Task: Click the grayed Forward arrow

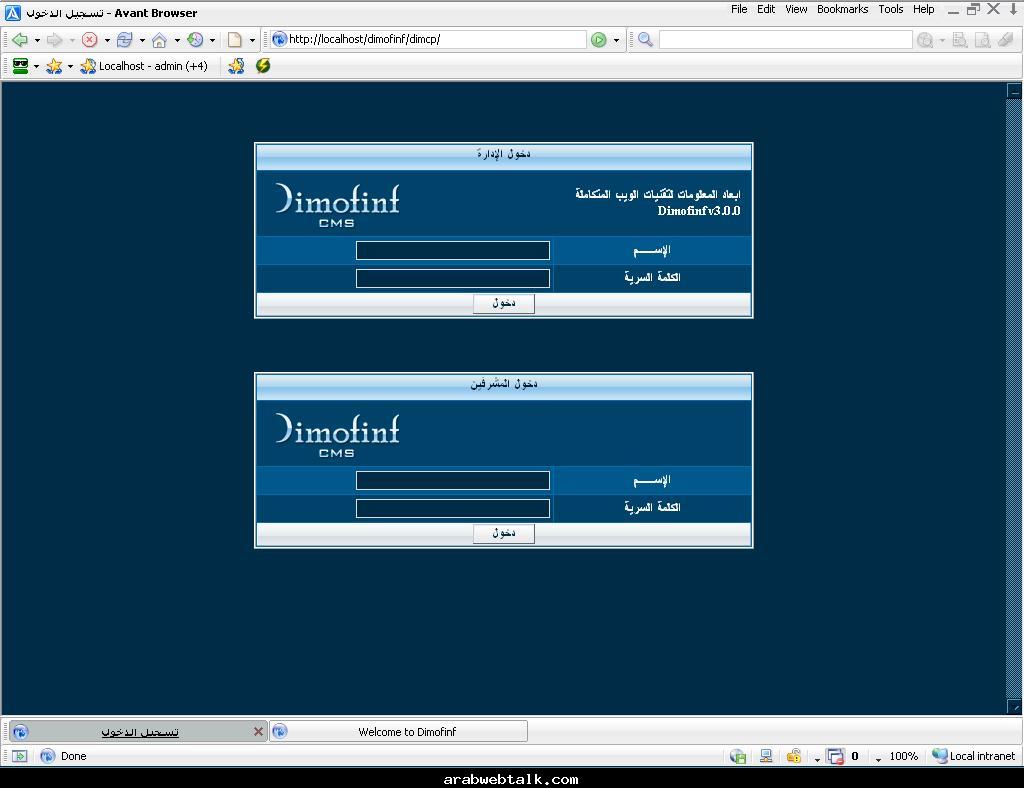Action: 55,40
